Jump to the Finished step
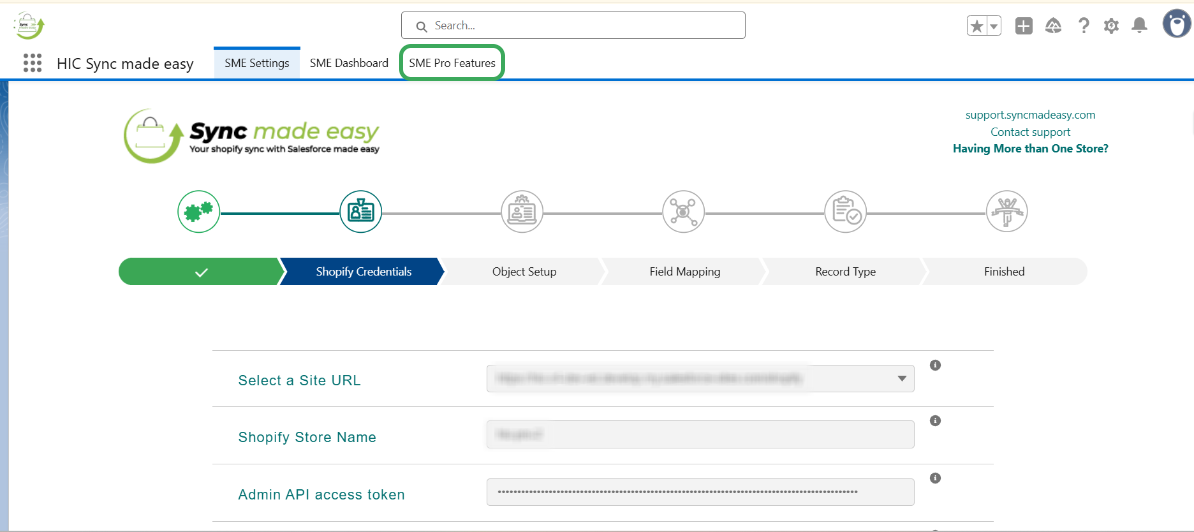This screenshot has height=532, width=1194. 1004,272
